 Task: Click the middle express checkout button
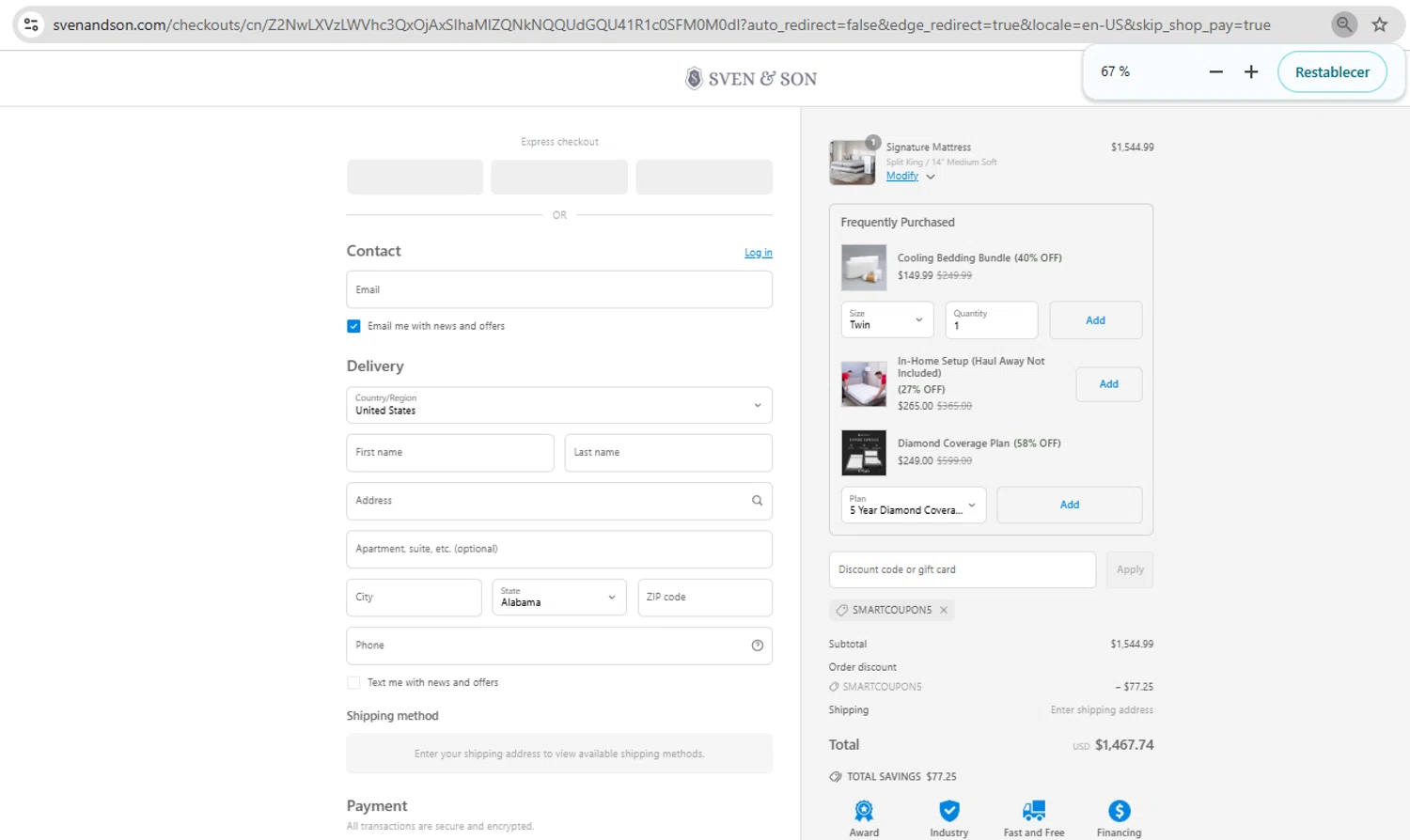coord(559,177)
